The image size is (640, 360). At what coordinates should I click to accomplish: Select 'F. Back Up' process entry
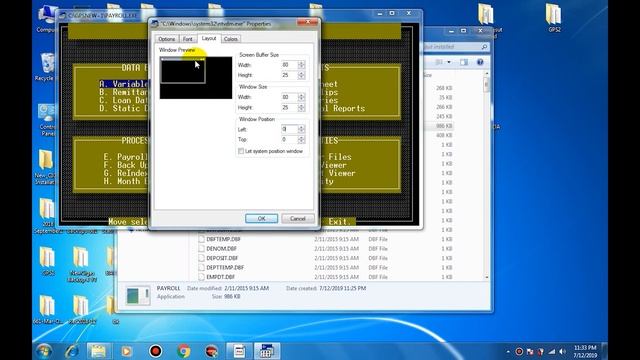(125, 165)
